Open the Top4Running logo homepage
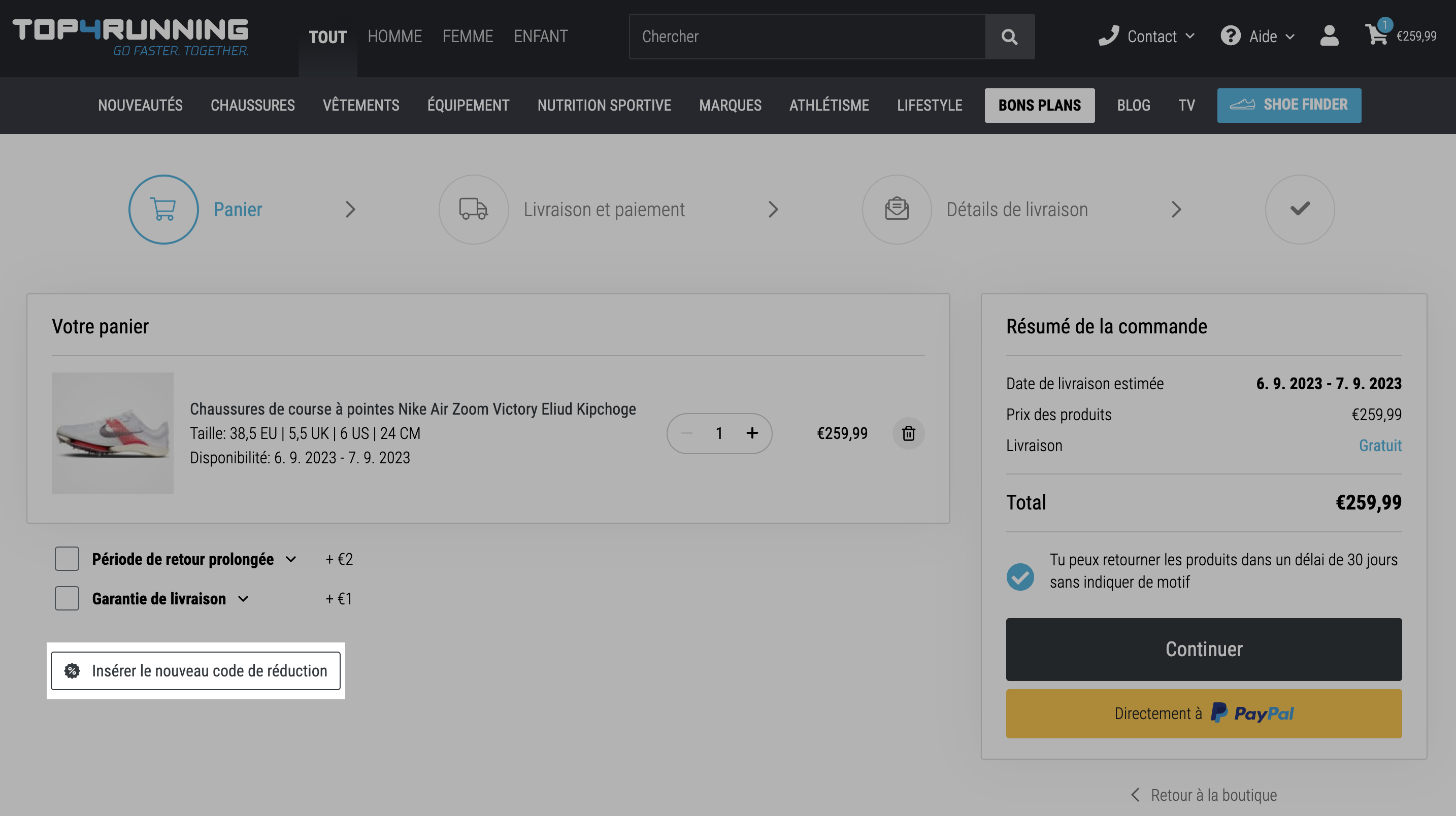Image resolution: width=1456 pixels, height=816 pixels. pyautogui.click(x=130, y=37)
